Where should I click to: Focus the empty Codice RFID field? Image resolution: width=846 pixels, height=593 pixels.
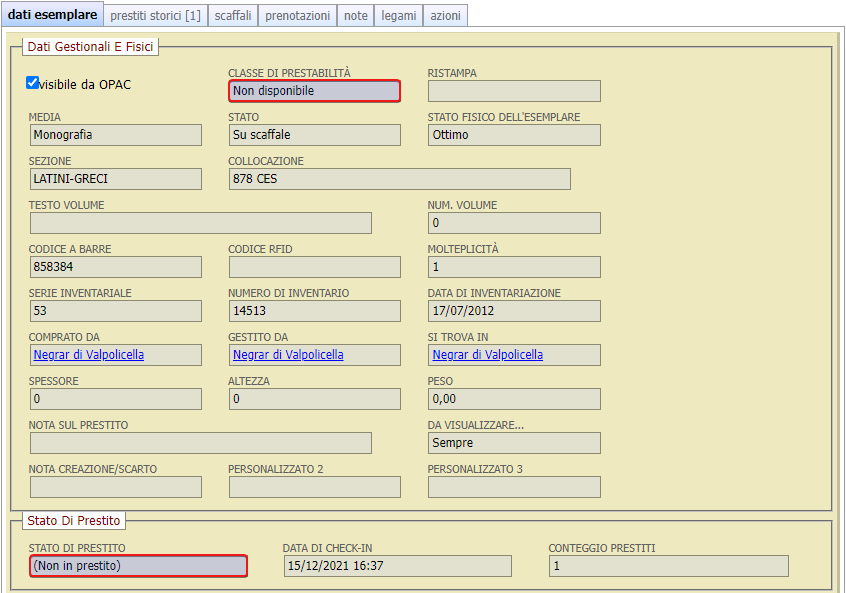pyautogui.click(x=314, y=267)
